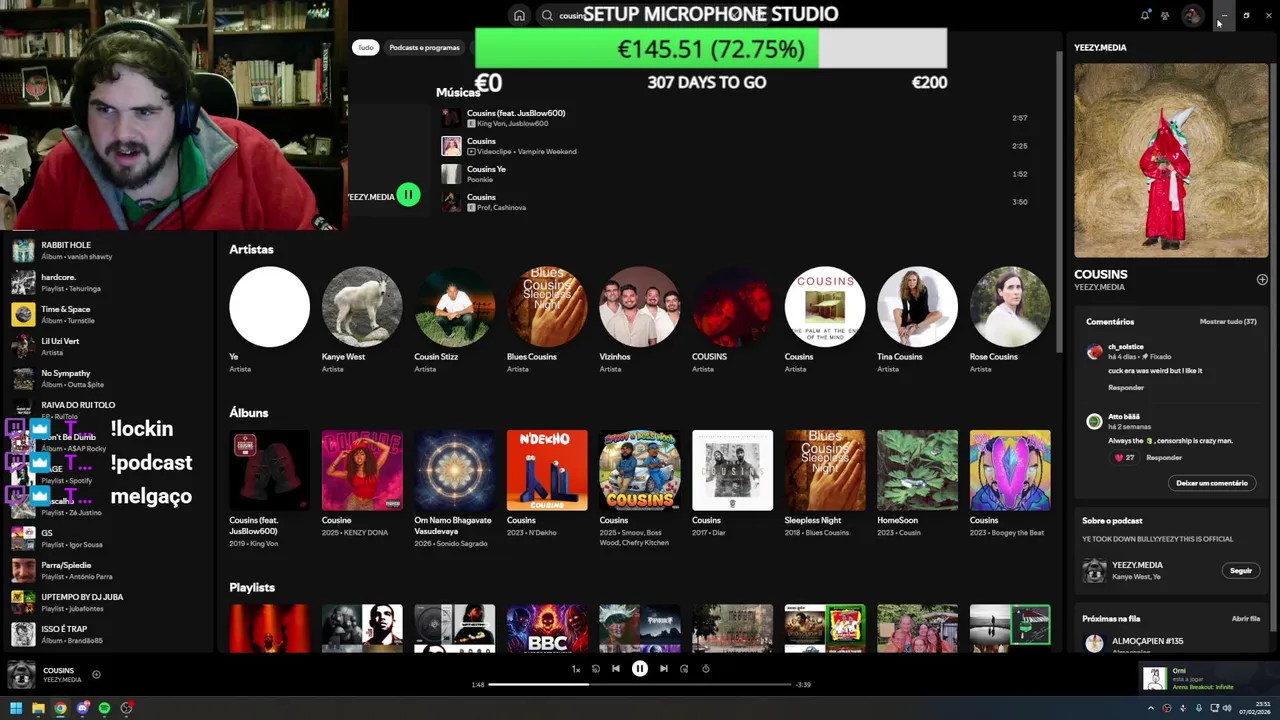Skip to the next track
1280x720 pixels.
(x=663, y=669)
